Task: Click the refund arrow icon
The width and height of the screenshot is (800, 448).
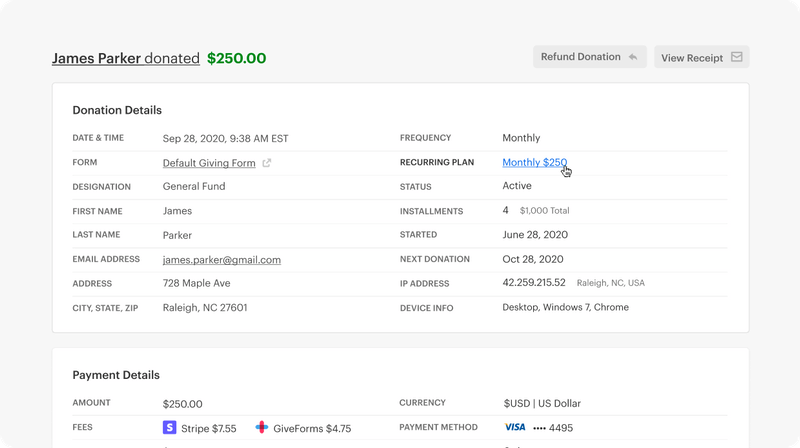Action: [632, 57]
